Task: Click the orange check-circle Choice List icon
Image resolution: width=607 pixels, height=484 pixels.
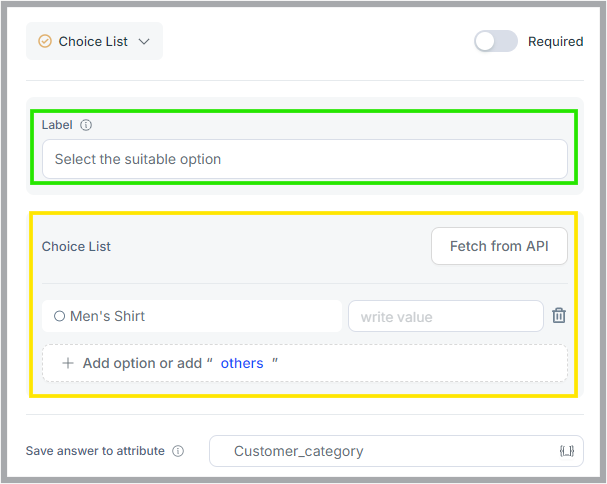Action: [45, 41]
